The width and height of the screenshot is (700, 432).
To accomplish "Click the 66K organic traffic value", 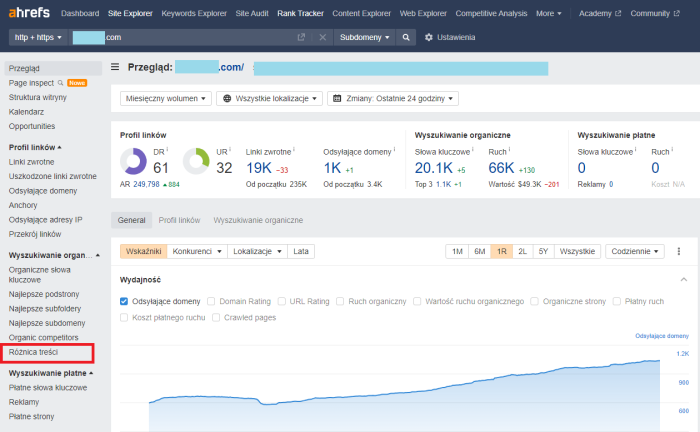I will (501, 168).
